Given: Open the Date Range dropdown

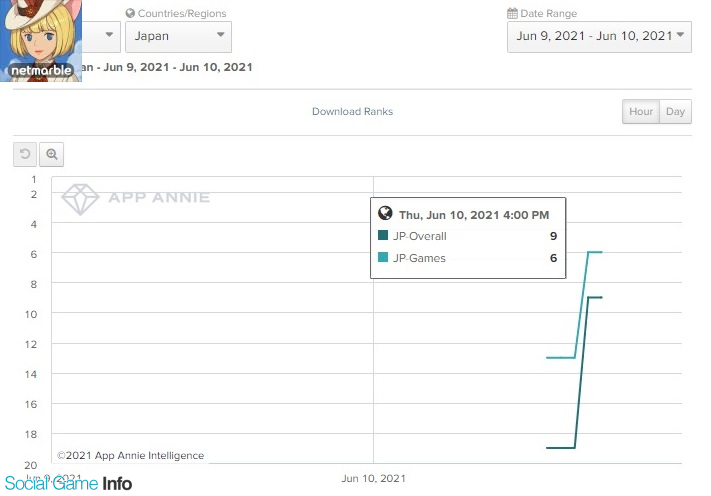Looking at the screenshot, I should click(x=599, y=36).
